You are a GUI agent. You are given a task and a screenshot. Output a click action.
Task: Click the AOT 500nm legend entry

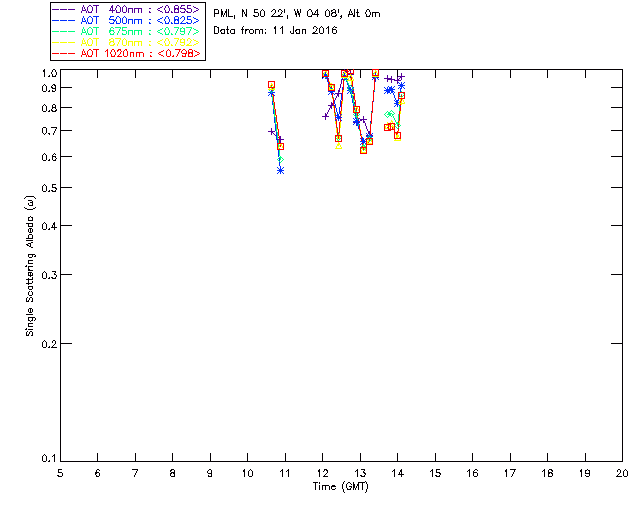127,20
